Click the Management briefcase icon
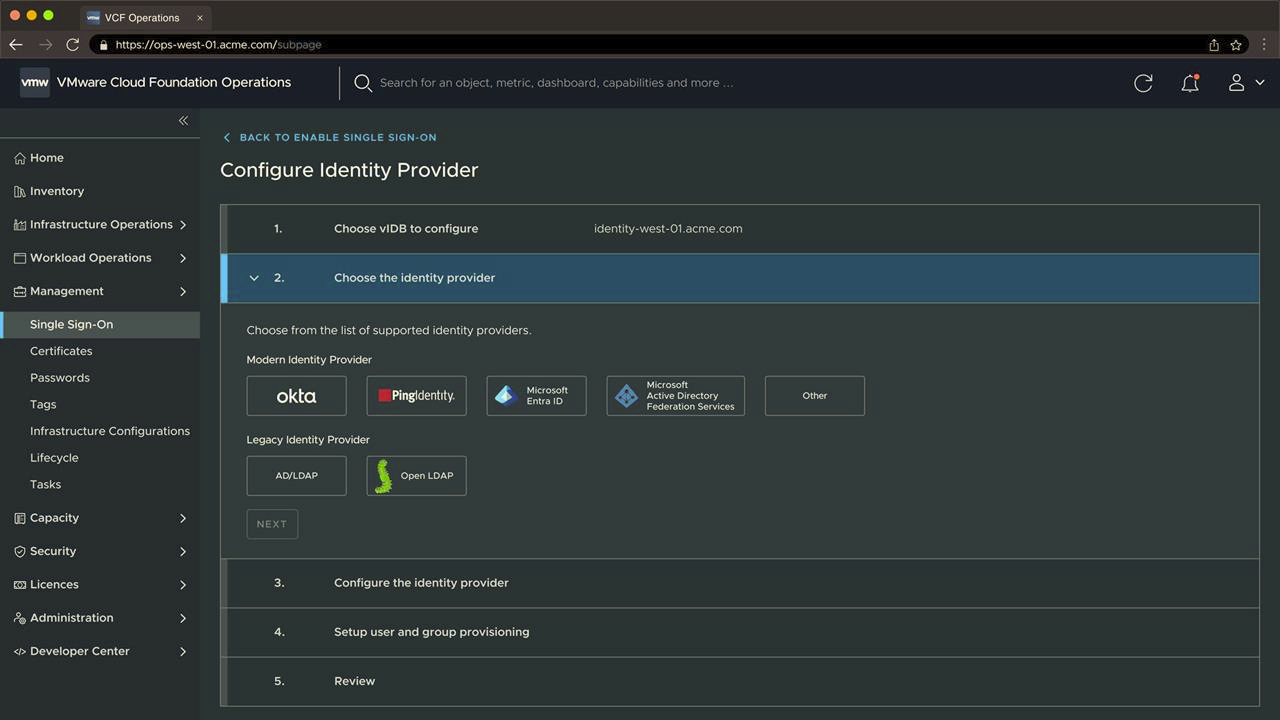The image size is (1280, 720). (x=20, y=291)
